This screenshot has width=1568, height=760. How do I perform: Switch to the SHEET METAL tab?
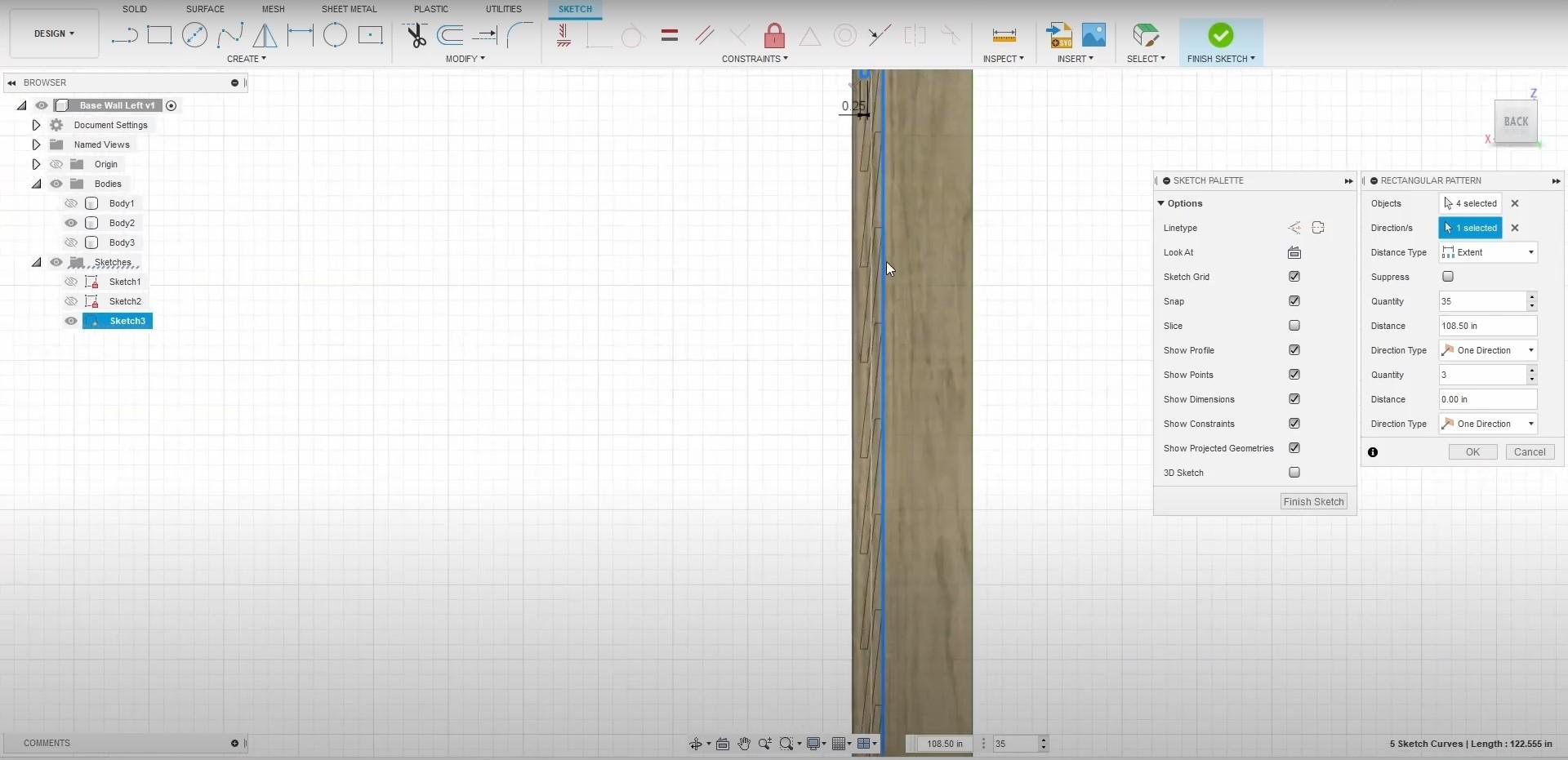click(x=349, y=9)
